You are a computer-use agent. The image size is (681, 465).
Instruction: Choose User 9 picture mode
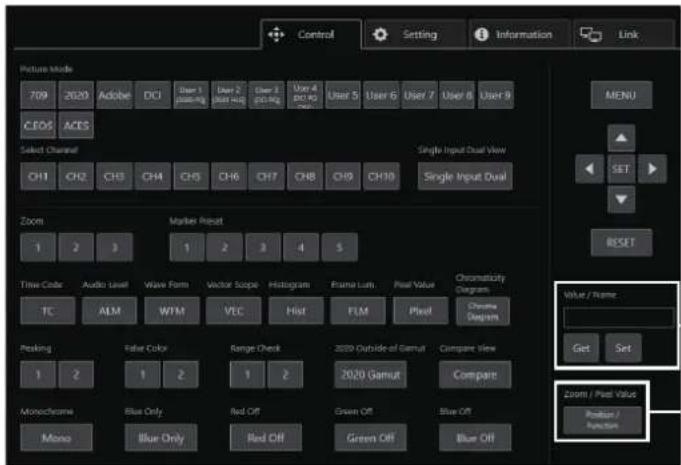(x=496, y=95)
